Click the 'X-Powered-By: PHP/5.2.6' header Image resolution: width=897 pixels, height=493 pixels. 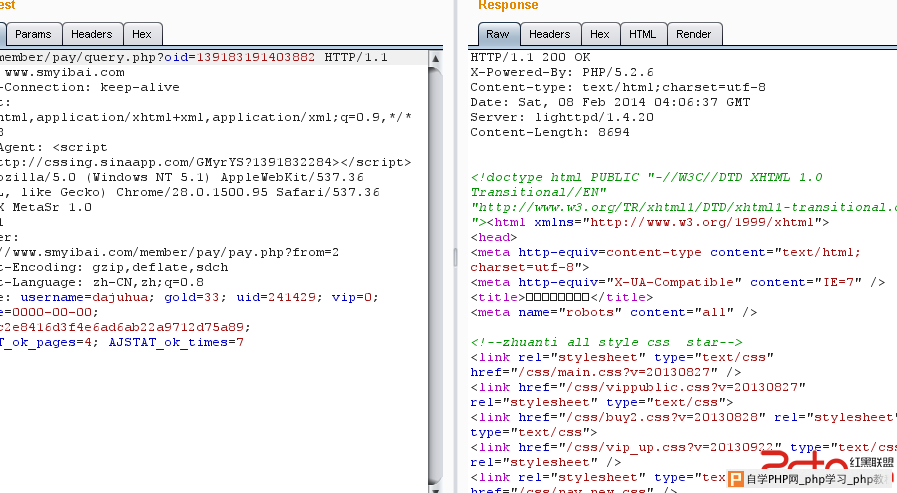562,73
